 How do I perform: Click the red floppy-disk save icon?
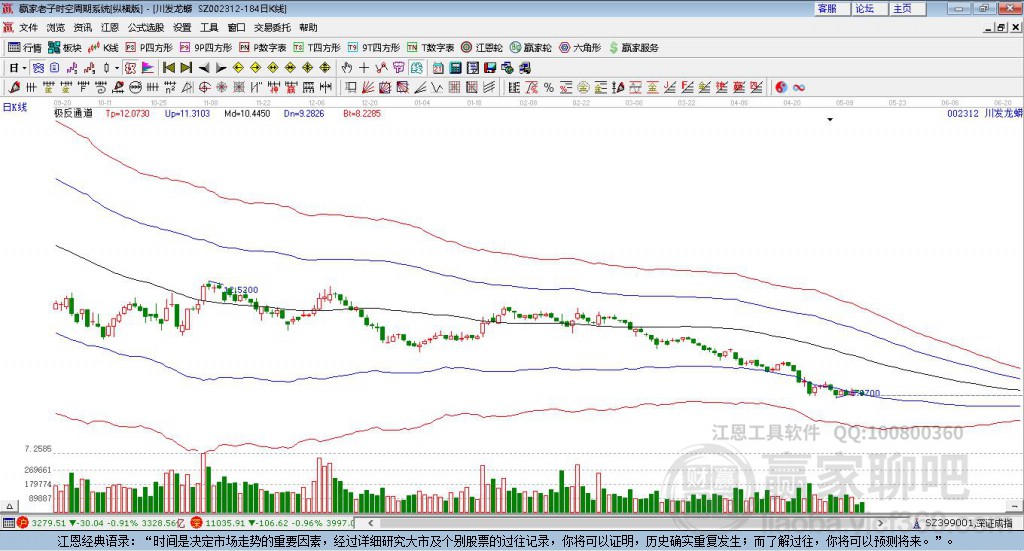[490, 68]
